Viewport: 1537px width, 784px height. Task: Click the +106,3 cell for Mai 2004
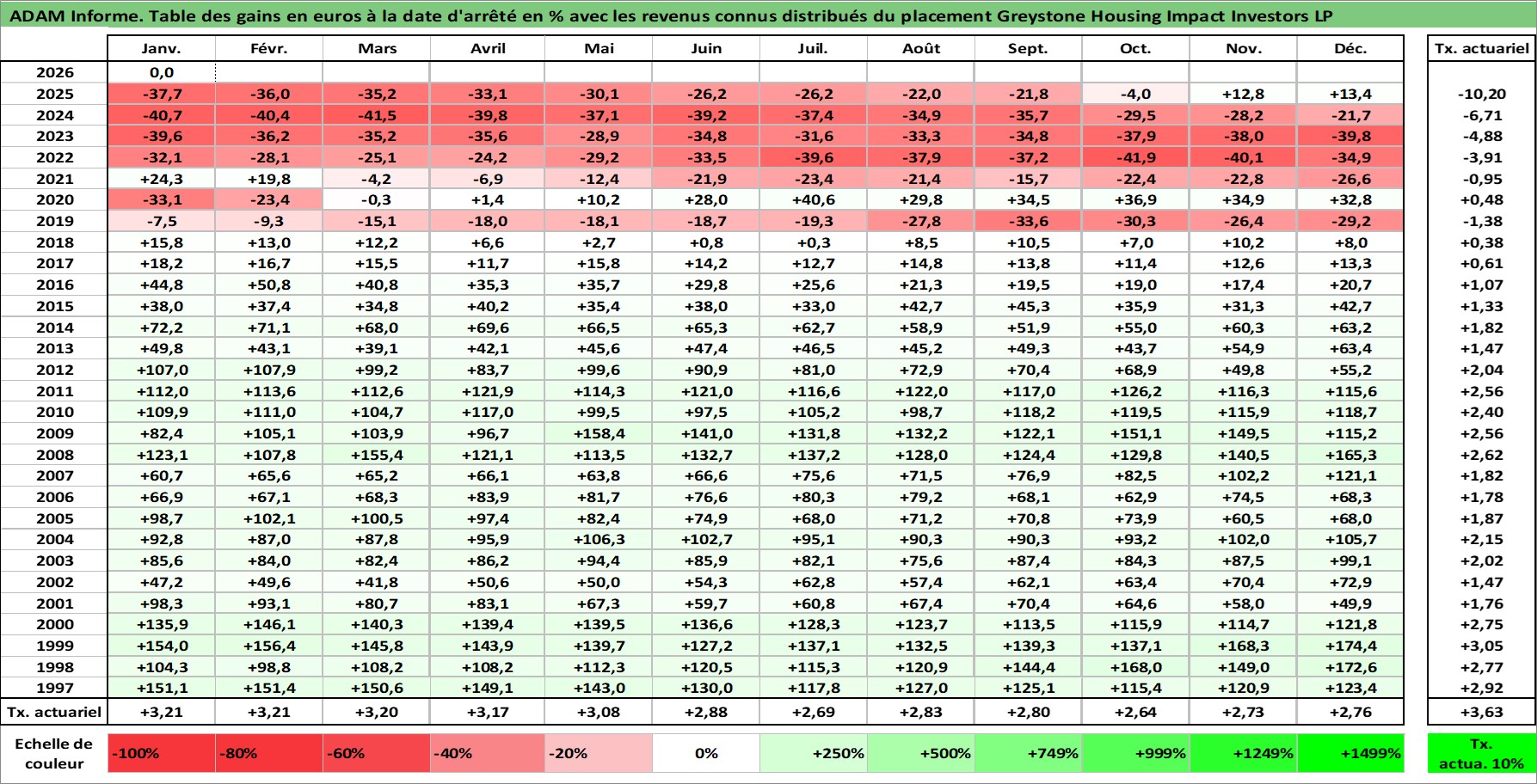click(599, 539)
